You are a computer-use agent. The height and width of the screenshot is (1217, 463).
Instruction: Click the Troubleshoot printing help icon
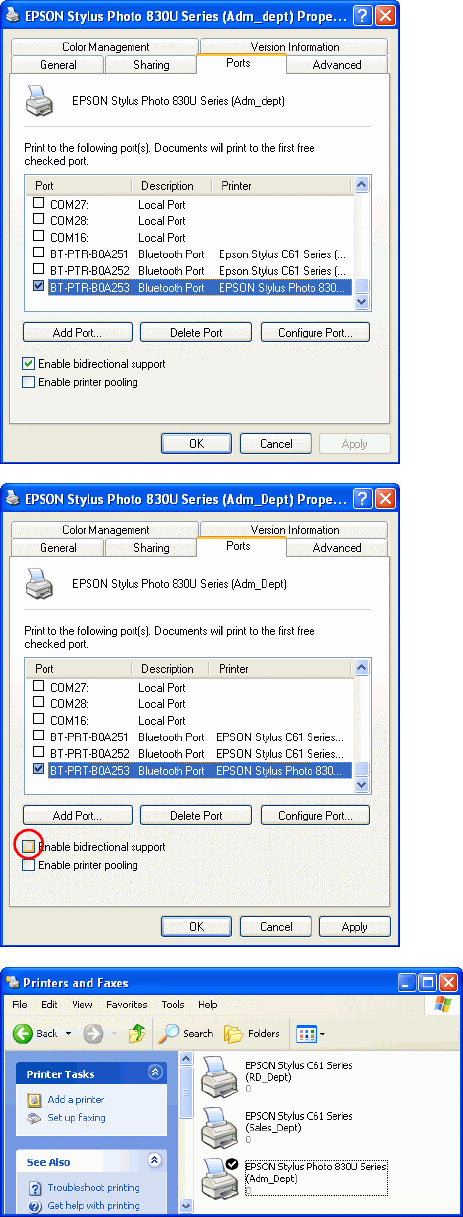coord(34,1188)
